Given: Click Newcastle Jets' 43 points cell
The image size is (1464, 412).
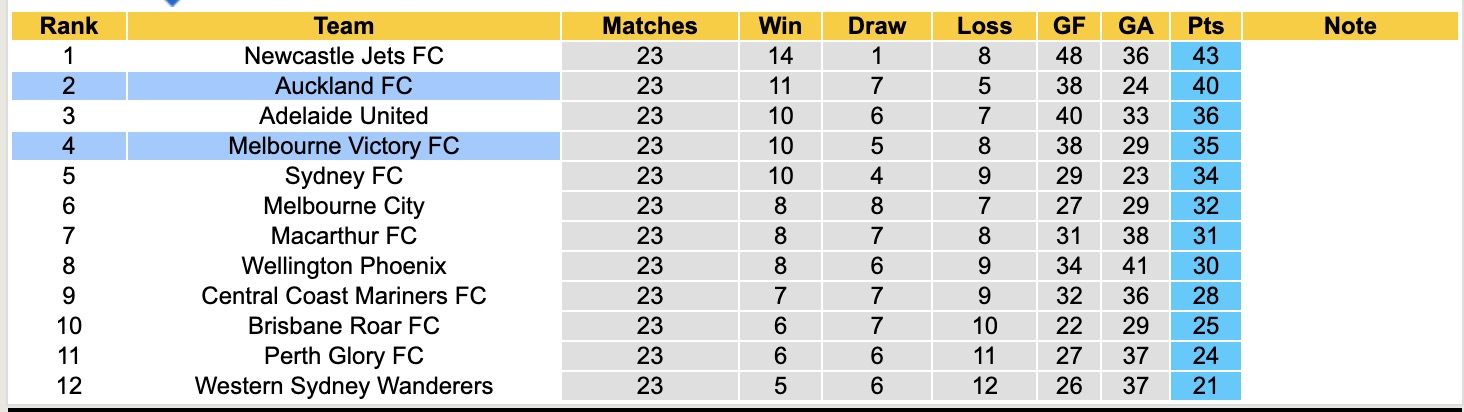Looking at the screenshot, I should tap(1206, 56).
